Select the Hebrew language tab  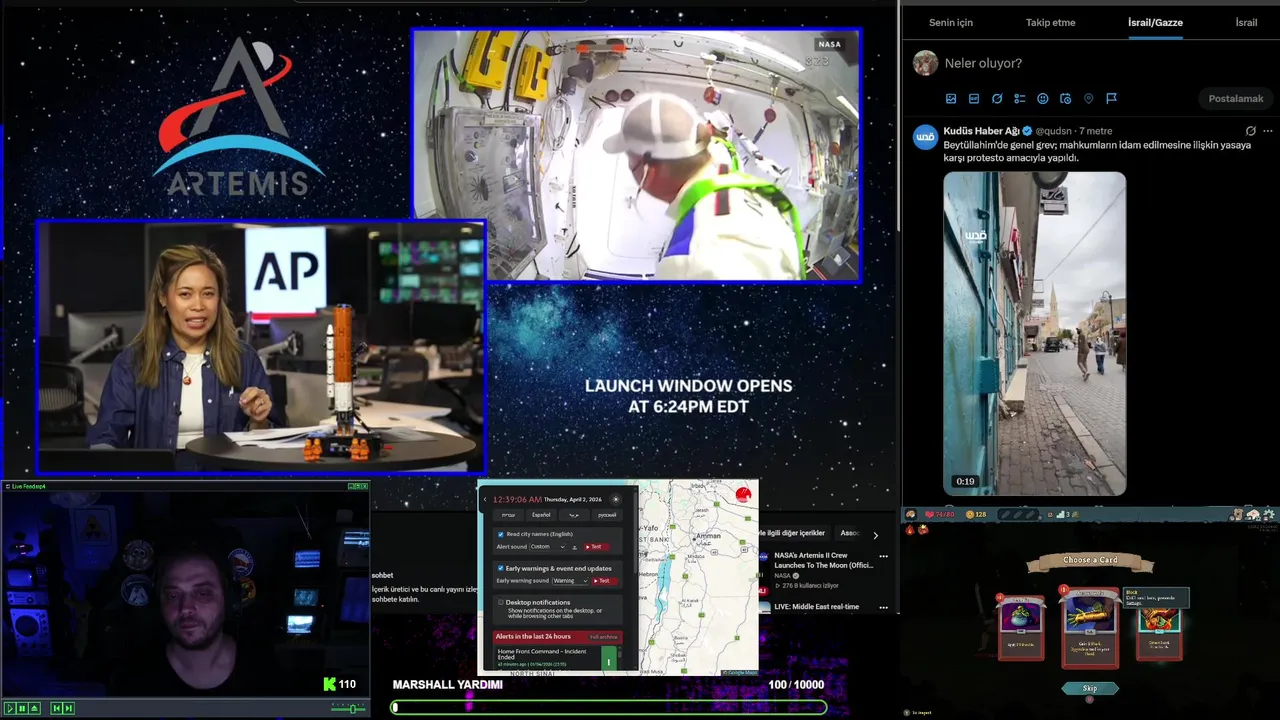[508, 515]
